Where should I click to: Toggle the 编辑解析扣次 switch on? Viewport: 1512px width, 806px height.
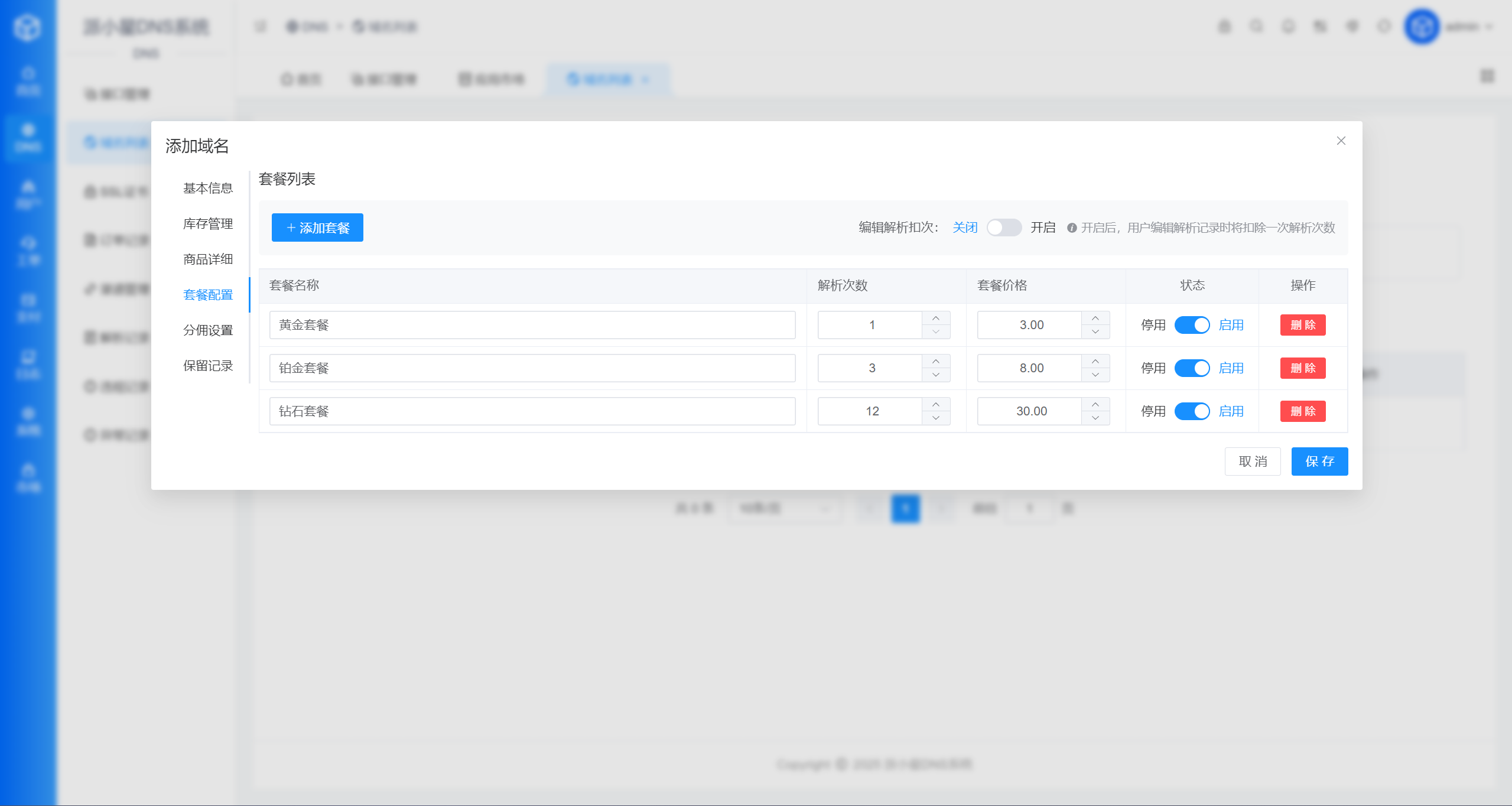(x=1004, y=227)
